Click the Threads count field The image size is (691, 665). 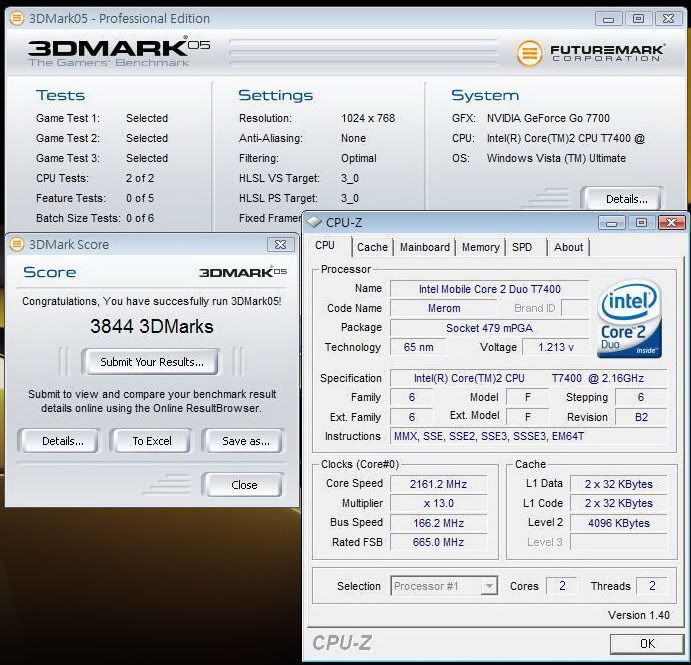pos(651,586)
